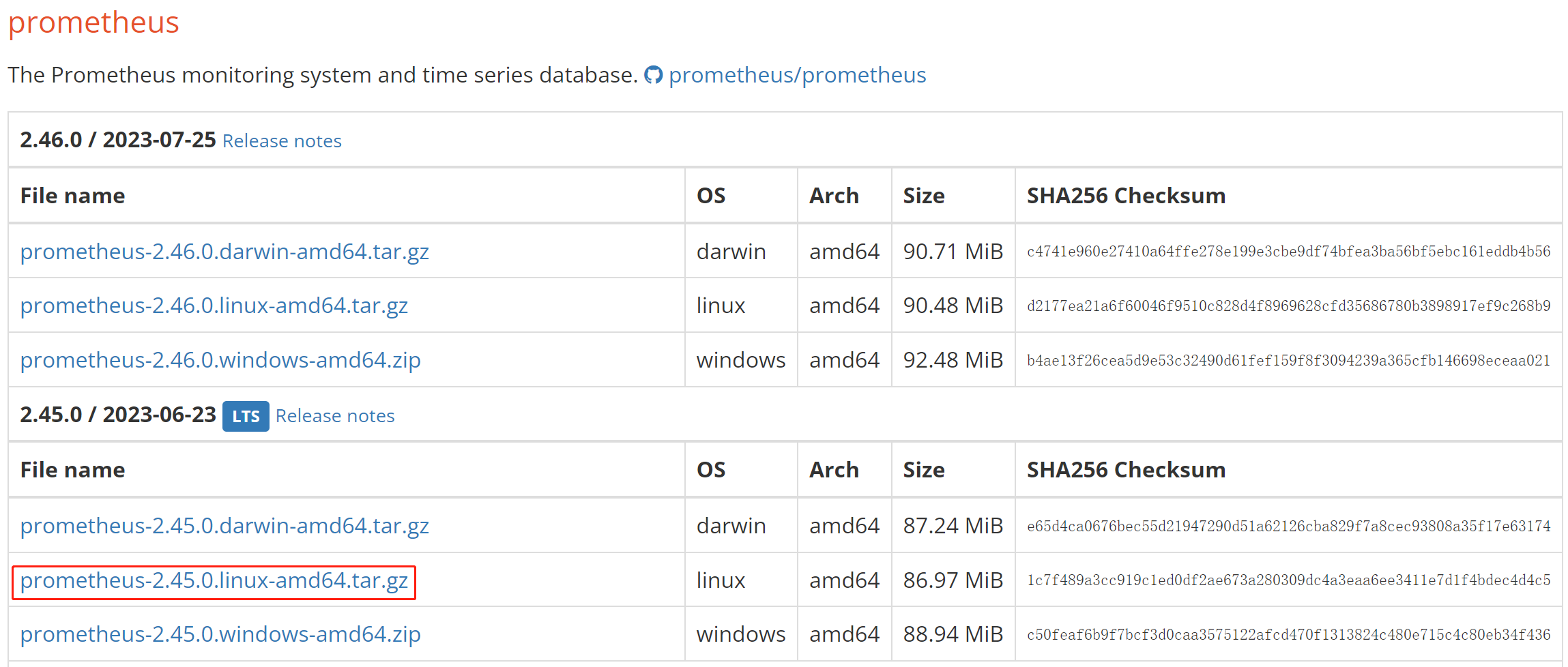The image size is (1568, 667).
Task: Download prometheus-2.45.0.windows-amd64.zip
Action: (220, 634)
